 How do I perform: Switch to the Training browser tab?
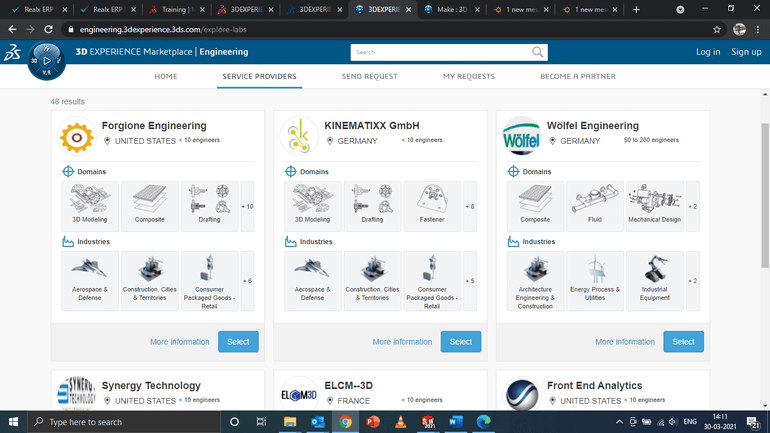pyautogui.click(x=176, y=9)
